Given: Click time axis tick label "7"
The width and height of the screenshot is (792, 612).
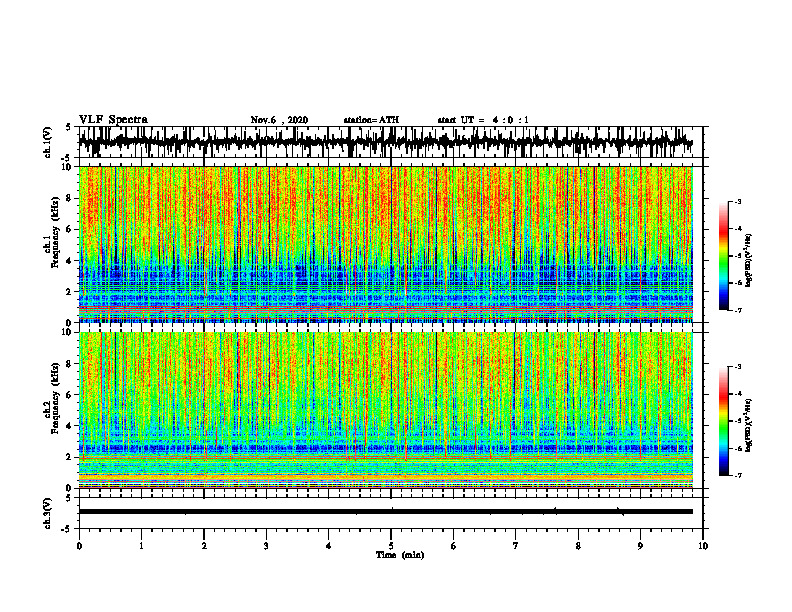Looking at the screenshot, I should pyautogui.click(x=516, y=546).
